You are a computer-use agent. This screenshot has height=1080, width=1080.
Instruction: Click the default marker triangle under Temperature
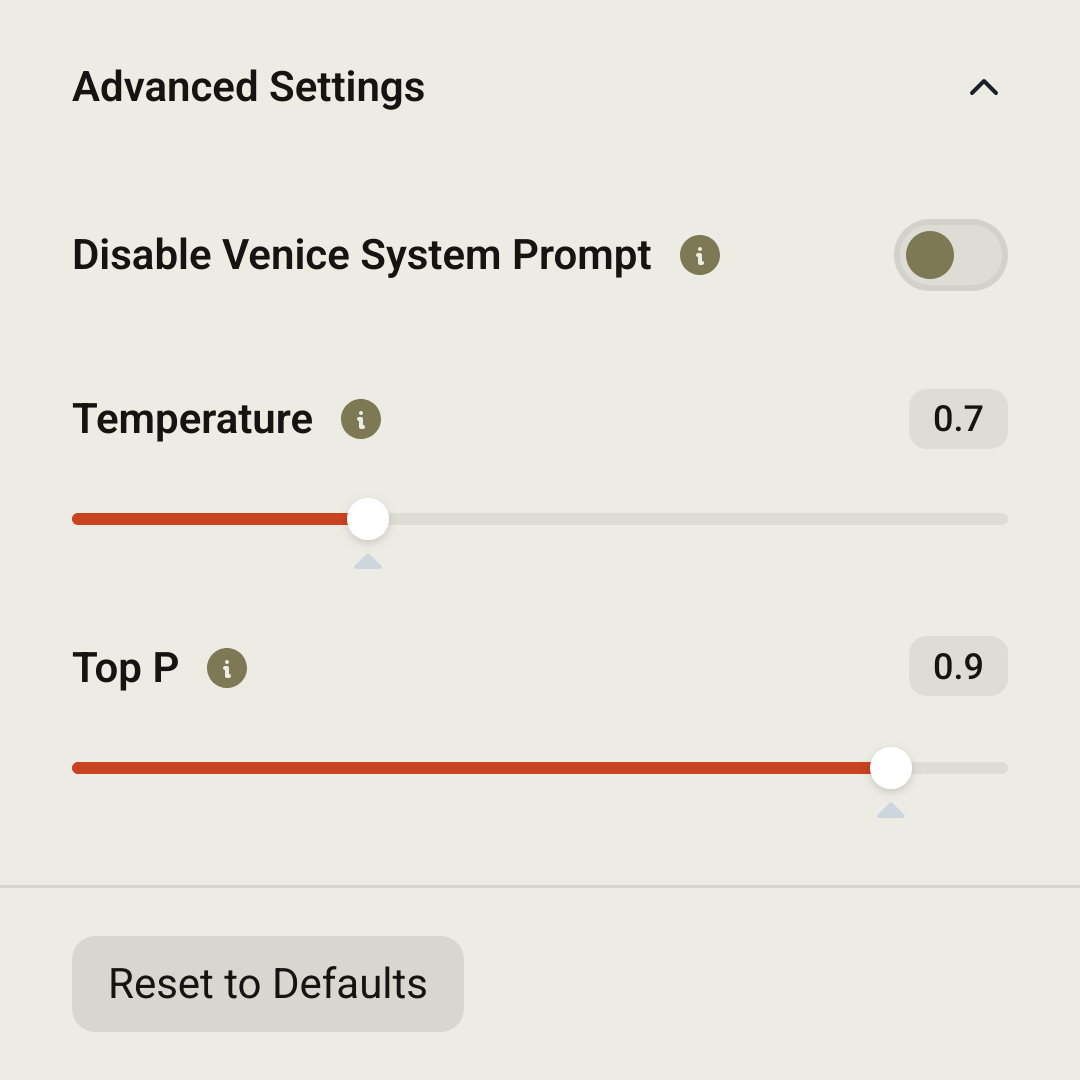point(368,562)
